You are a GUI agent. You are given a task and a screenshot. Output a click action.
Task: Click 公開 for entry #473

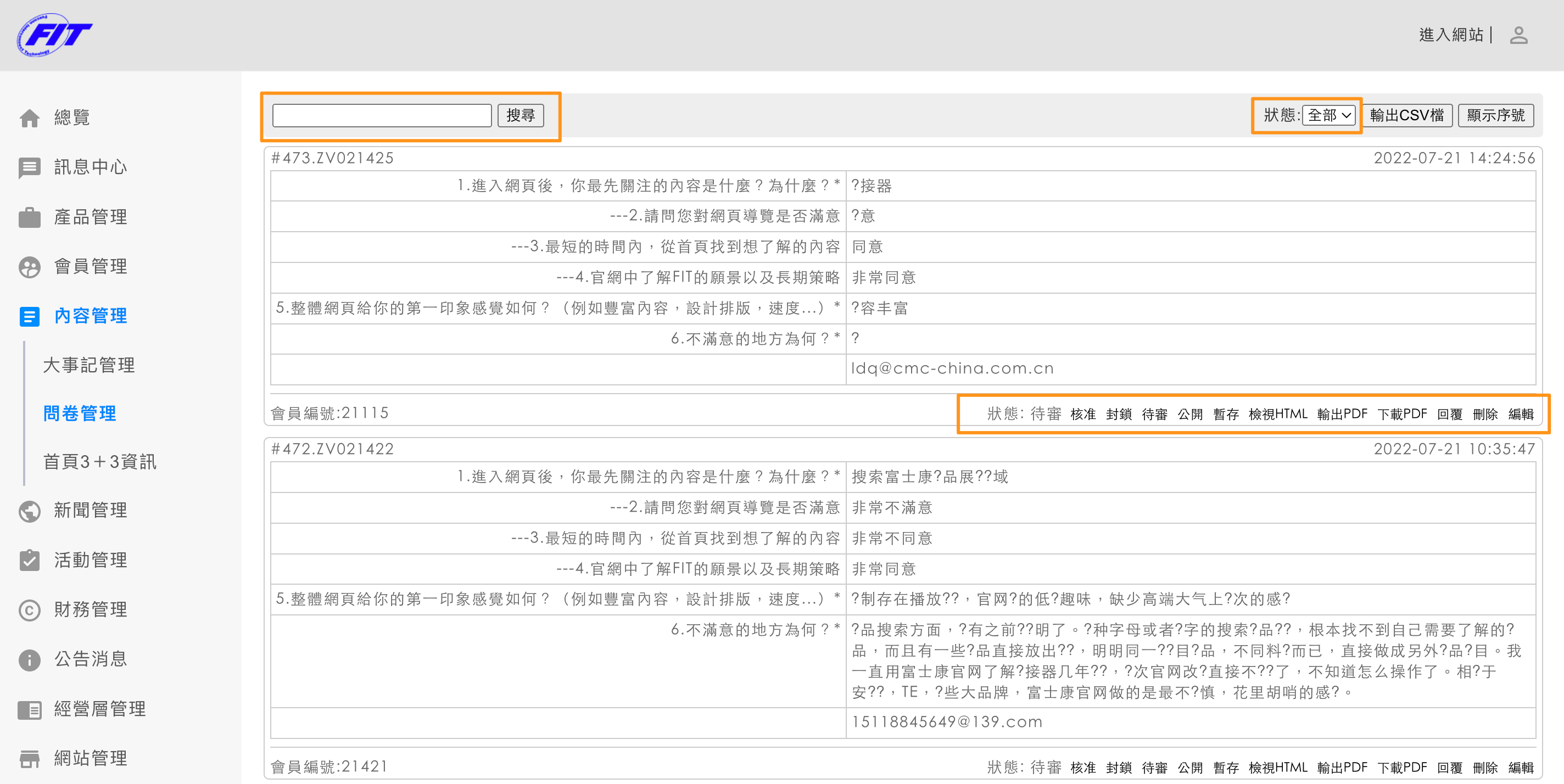click(1190, 415)
